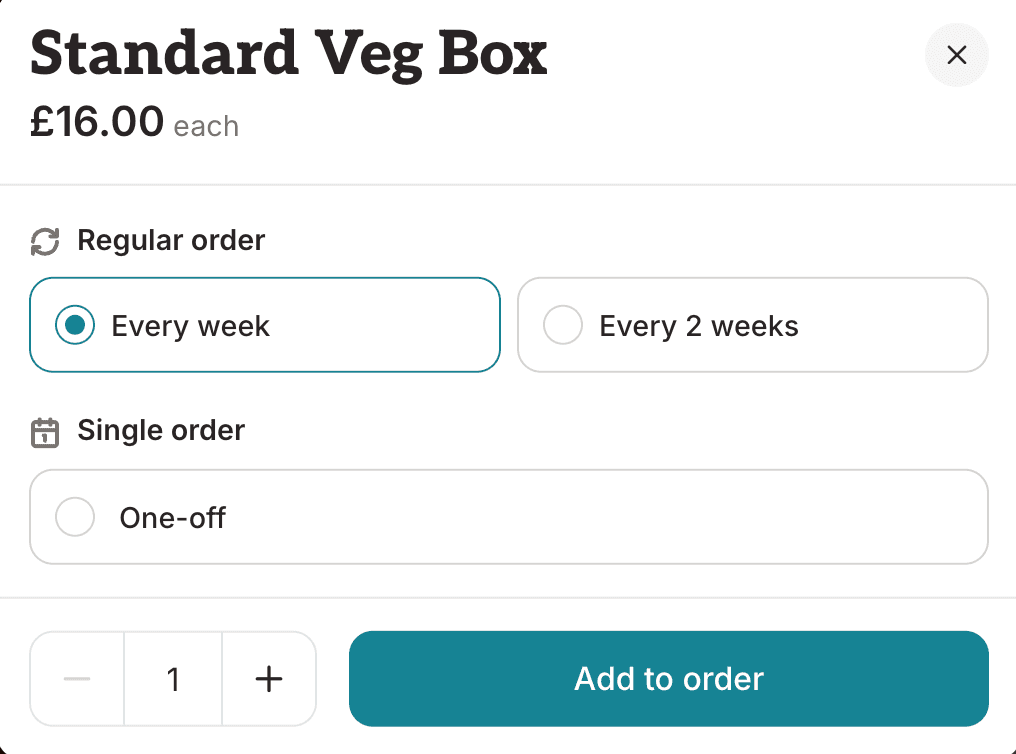Choose the One-off option card
The height and width of the screenshot is (754, 1016).
[x=509, y=517]
